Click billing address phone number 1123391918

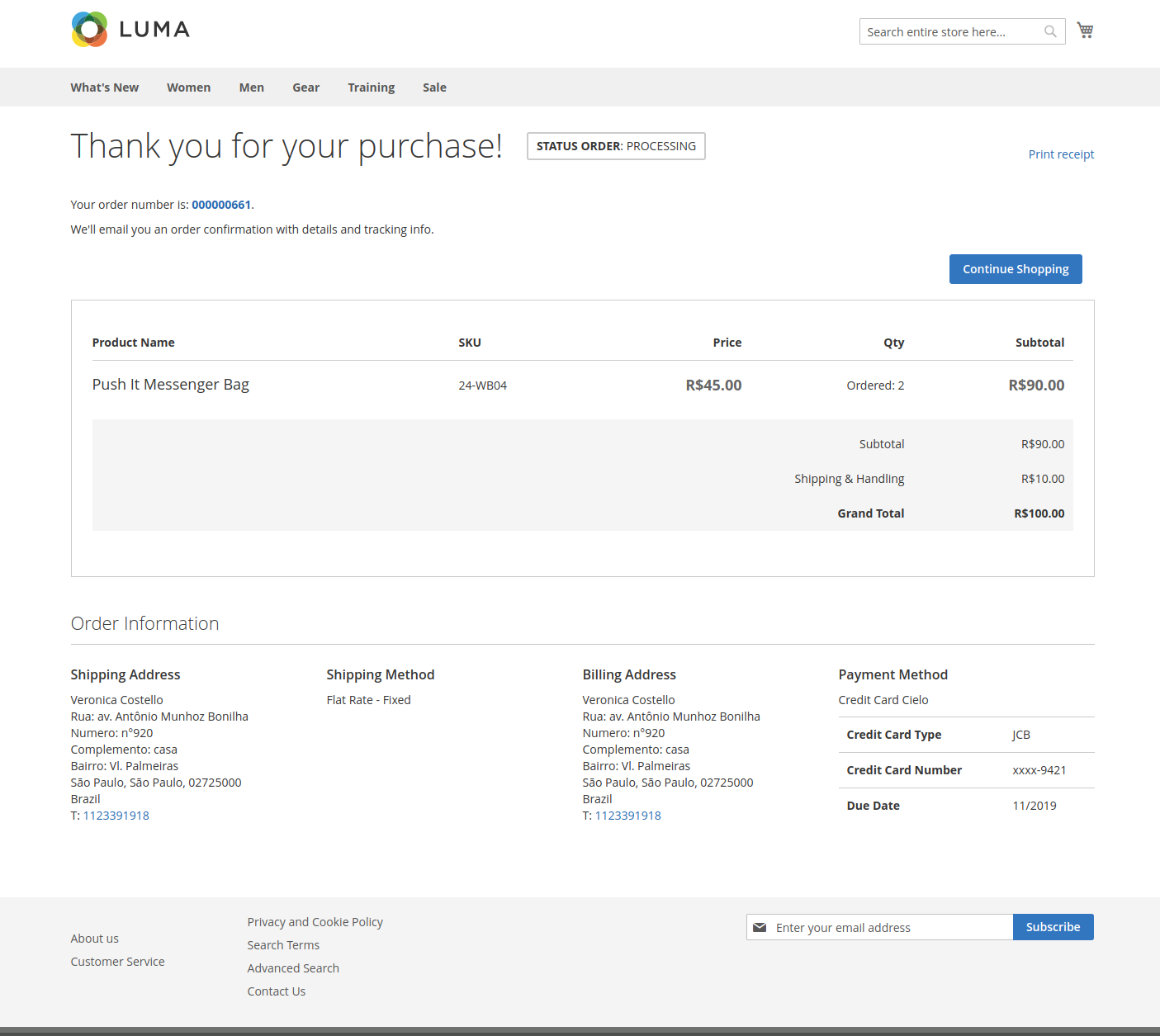(x=628, y=816)
